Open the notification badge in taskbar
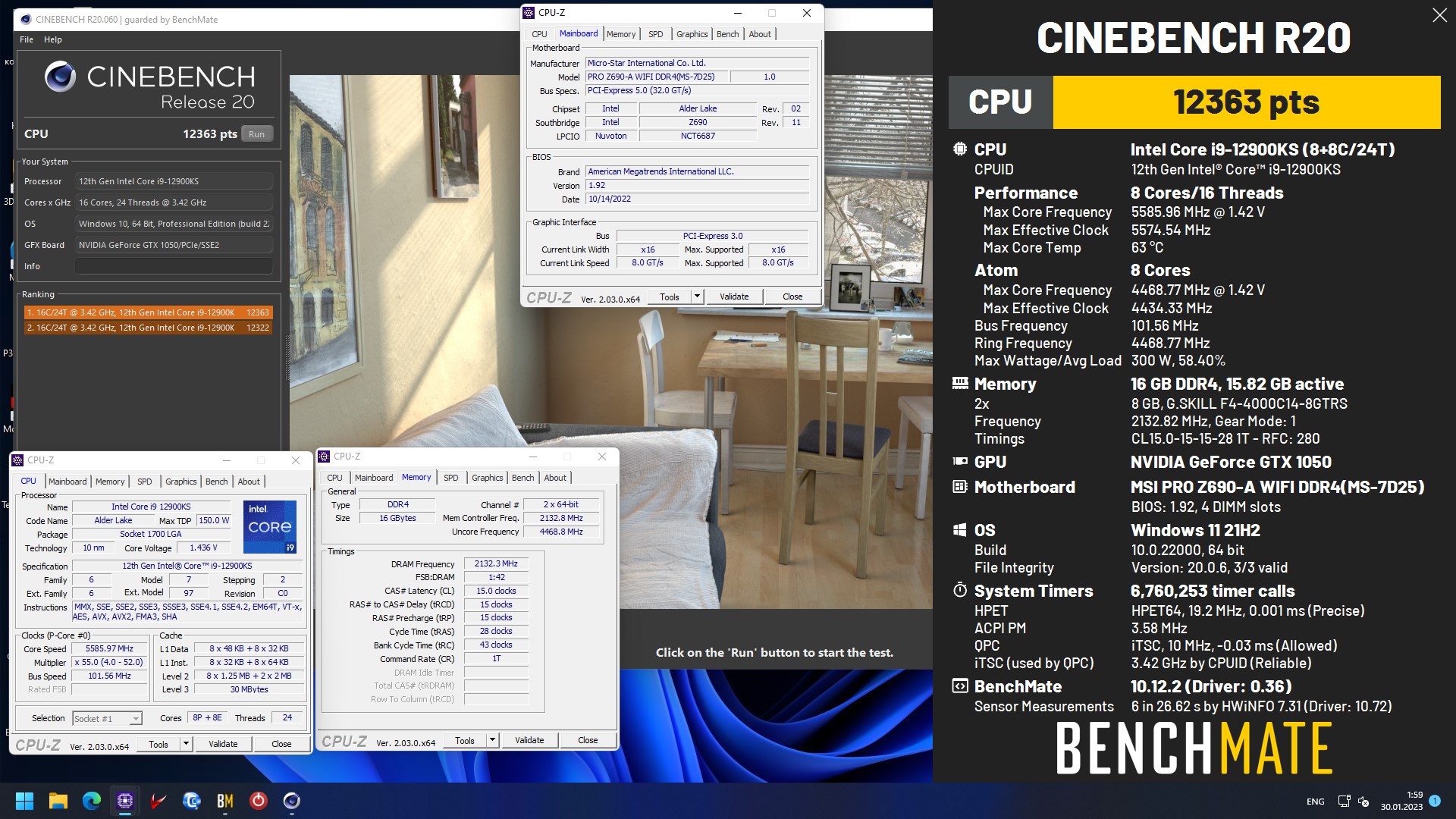This screenshot has width=1456, height=819. click(x=1435, y=800)
